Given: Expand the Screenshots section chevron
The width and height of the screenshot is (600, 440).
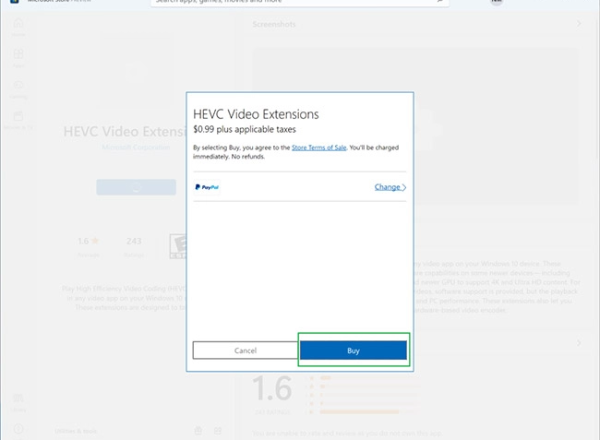Looking at the screenshot, I should click(x=579, y=24).
